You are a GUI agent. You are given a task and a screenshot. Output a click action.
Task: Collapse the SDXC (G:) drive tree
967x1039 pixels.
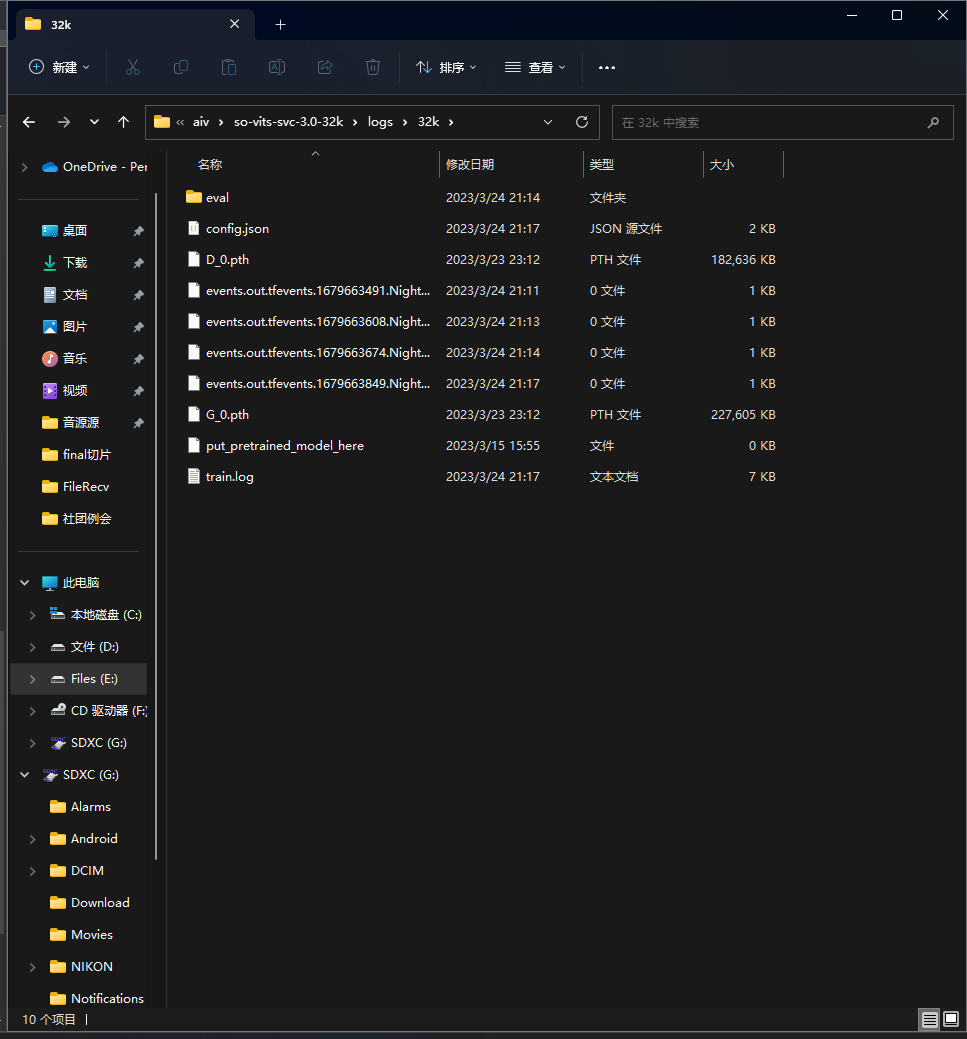[x=24, y=774]
